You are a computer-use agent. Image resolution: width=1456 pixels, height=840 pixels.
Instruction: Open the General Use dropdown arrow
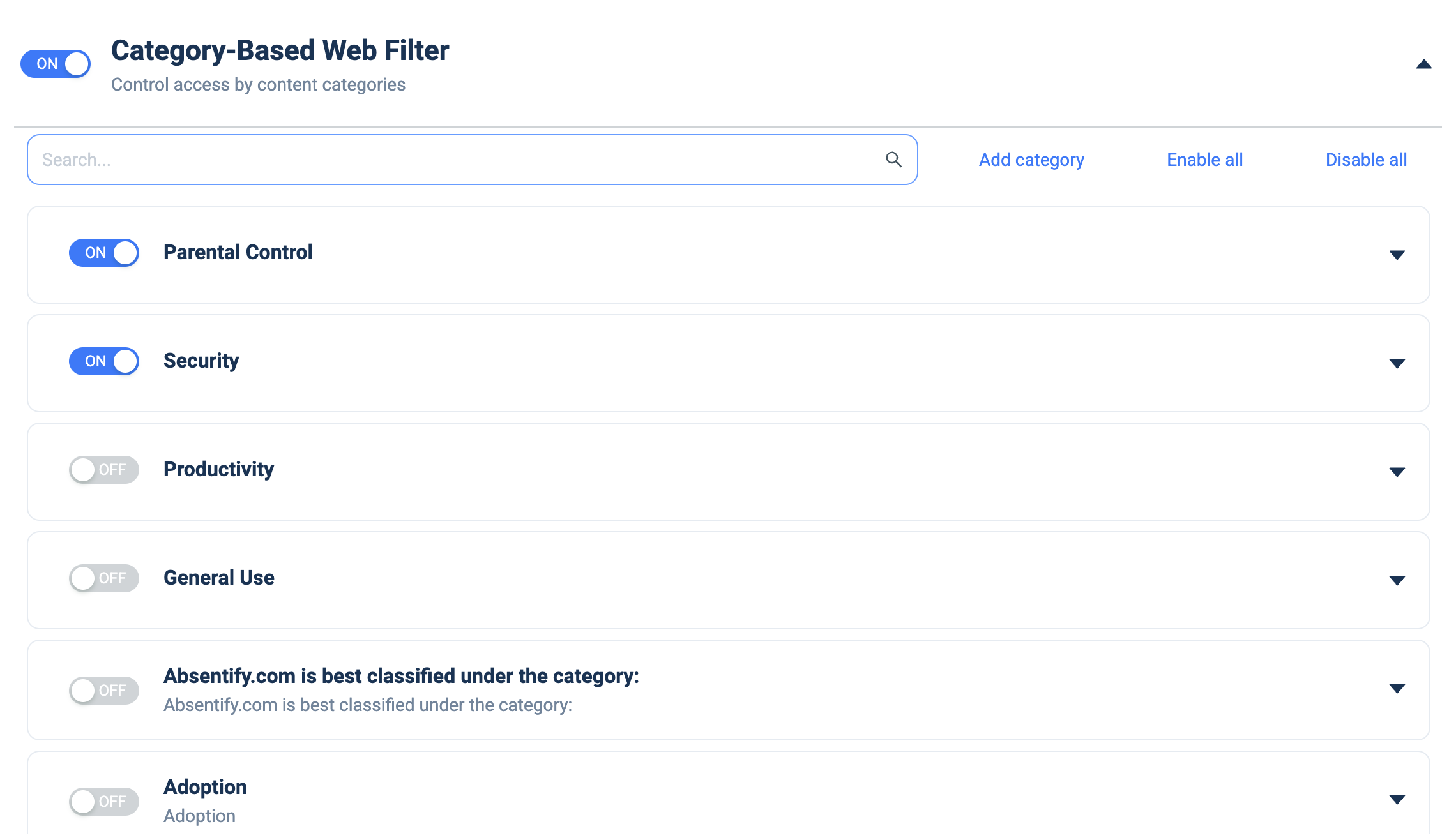[x=1397, y=581]
